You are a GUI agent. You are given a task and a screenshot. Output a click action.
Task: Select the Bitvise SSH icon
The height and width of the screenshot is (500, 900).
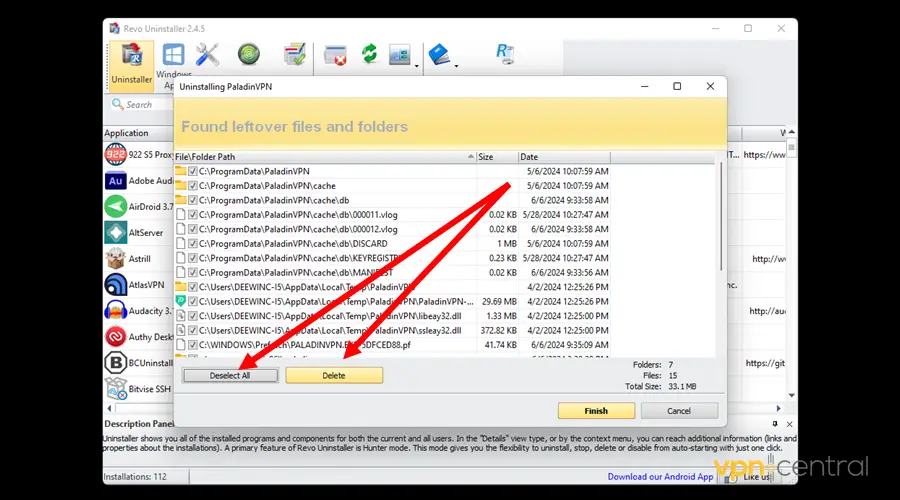pos(115,389)
